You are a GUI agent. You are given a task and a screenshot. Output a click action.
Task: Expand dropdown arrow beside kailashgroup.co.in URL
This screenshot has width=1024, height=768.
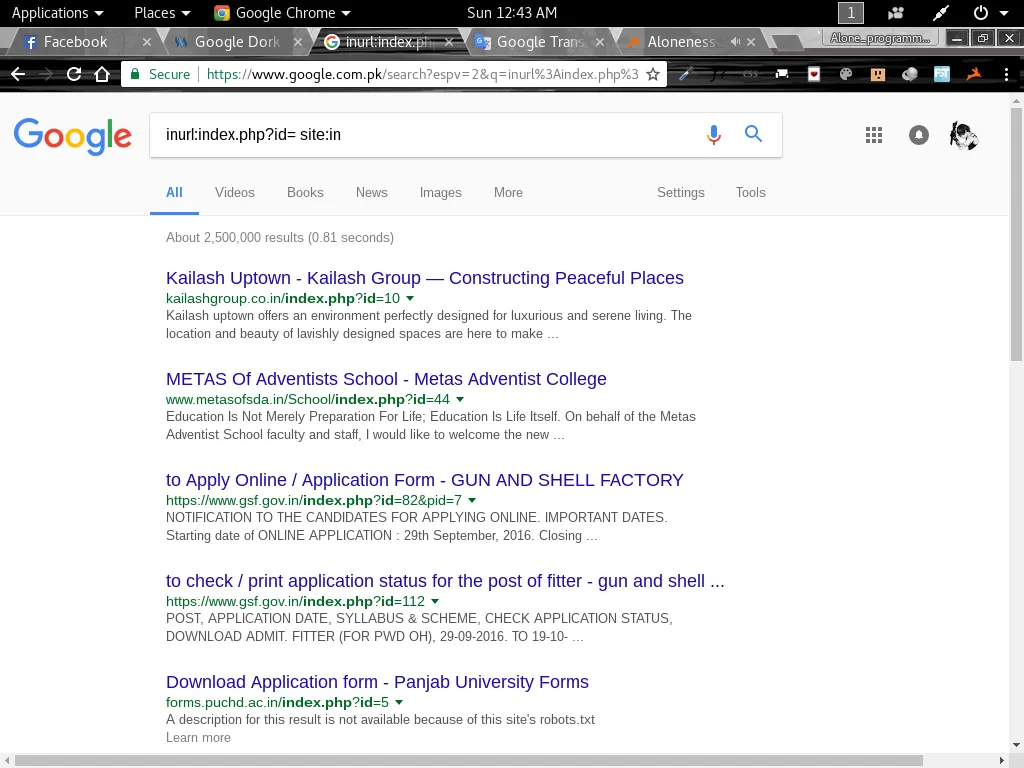click(410, 298)
